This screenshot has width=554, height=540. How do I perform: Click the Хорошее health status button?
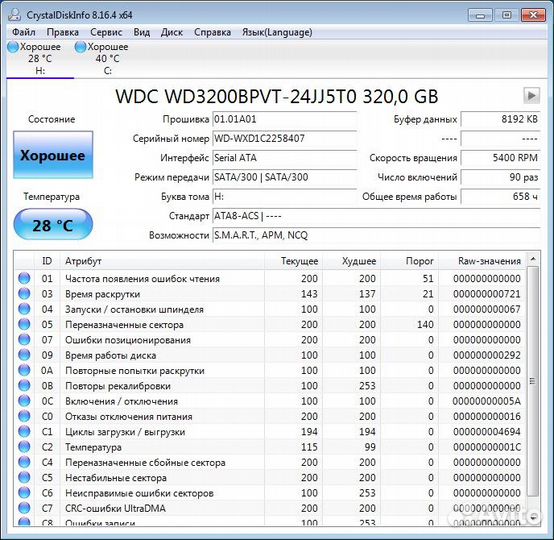(x=53, y=155)
